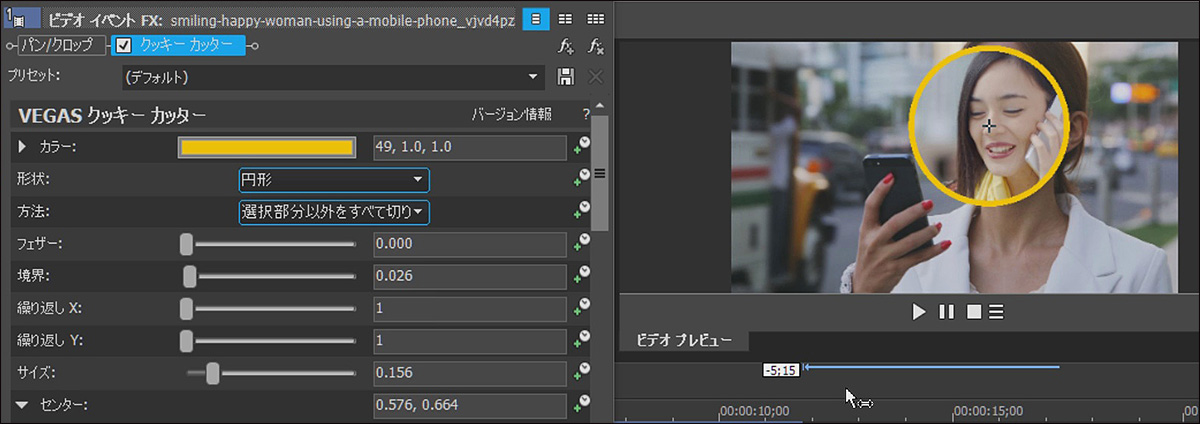Open the plug-in chain add FX icon
The image size is (1200, 424).
click(566, 46)
